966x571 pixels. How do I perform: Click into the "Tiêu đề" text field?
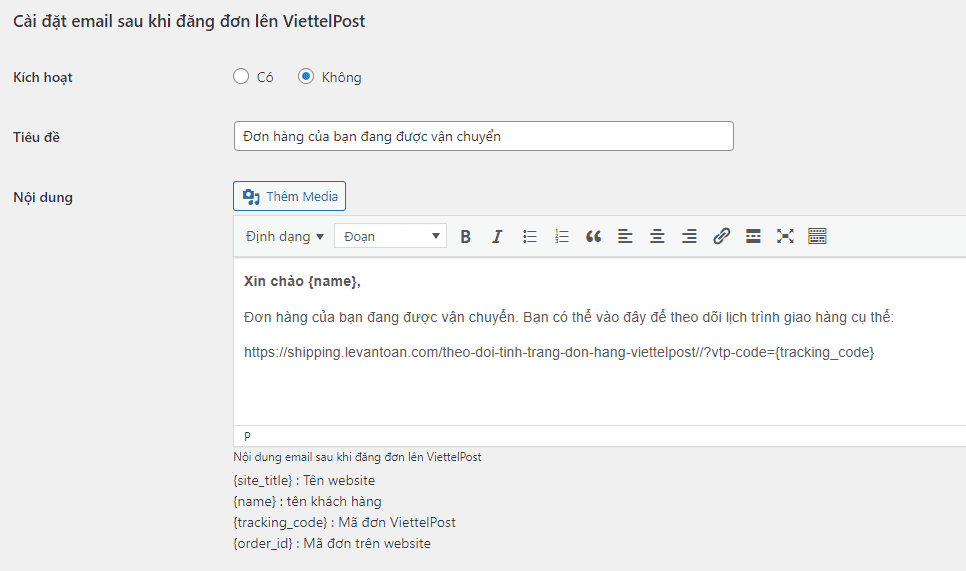[483, 137]
